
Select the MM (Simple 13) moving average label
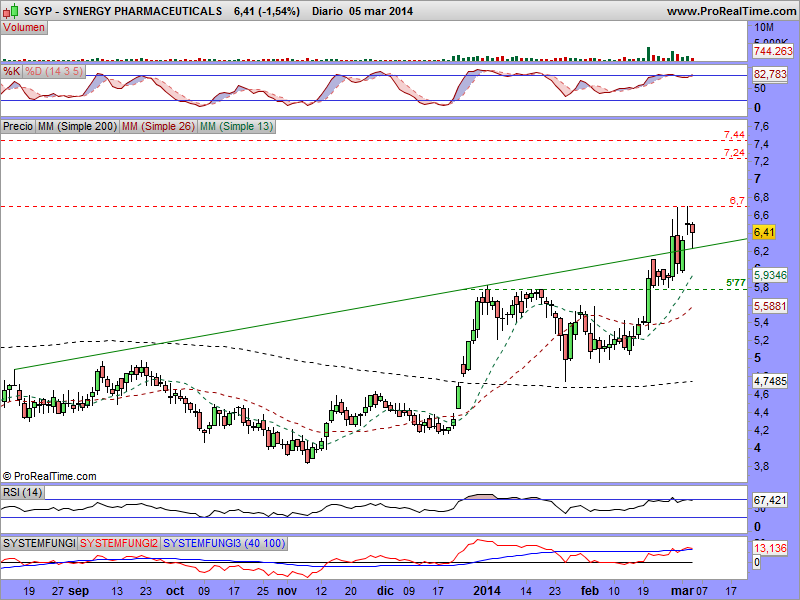[x=236, y=126]
